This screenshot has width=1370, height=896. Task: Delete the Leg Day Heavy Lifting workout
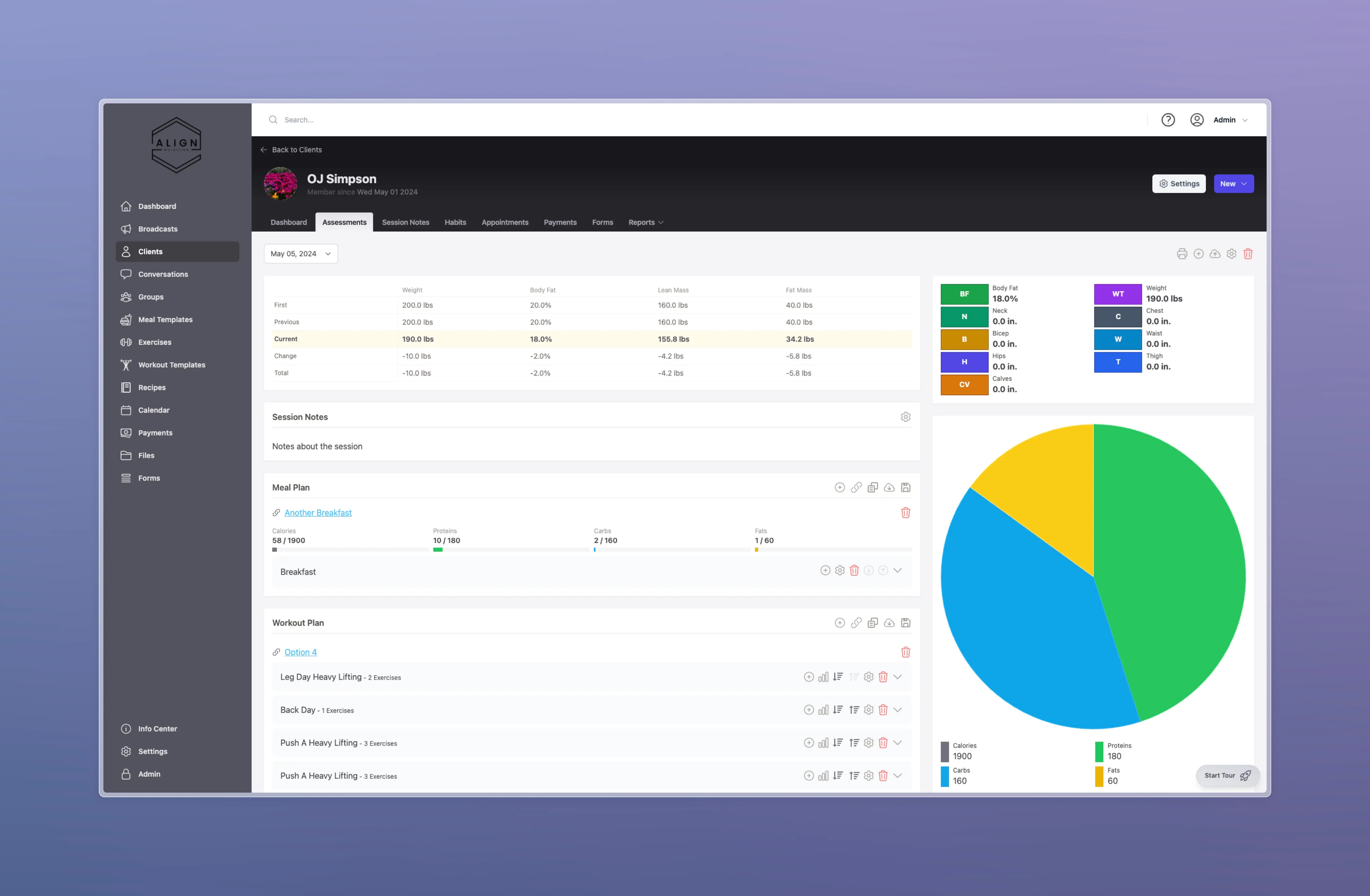883,677
